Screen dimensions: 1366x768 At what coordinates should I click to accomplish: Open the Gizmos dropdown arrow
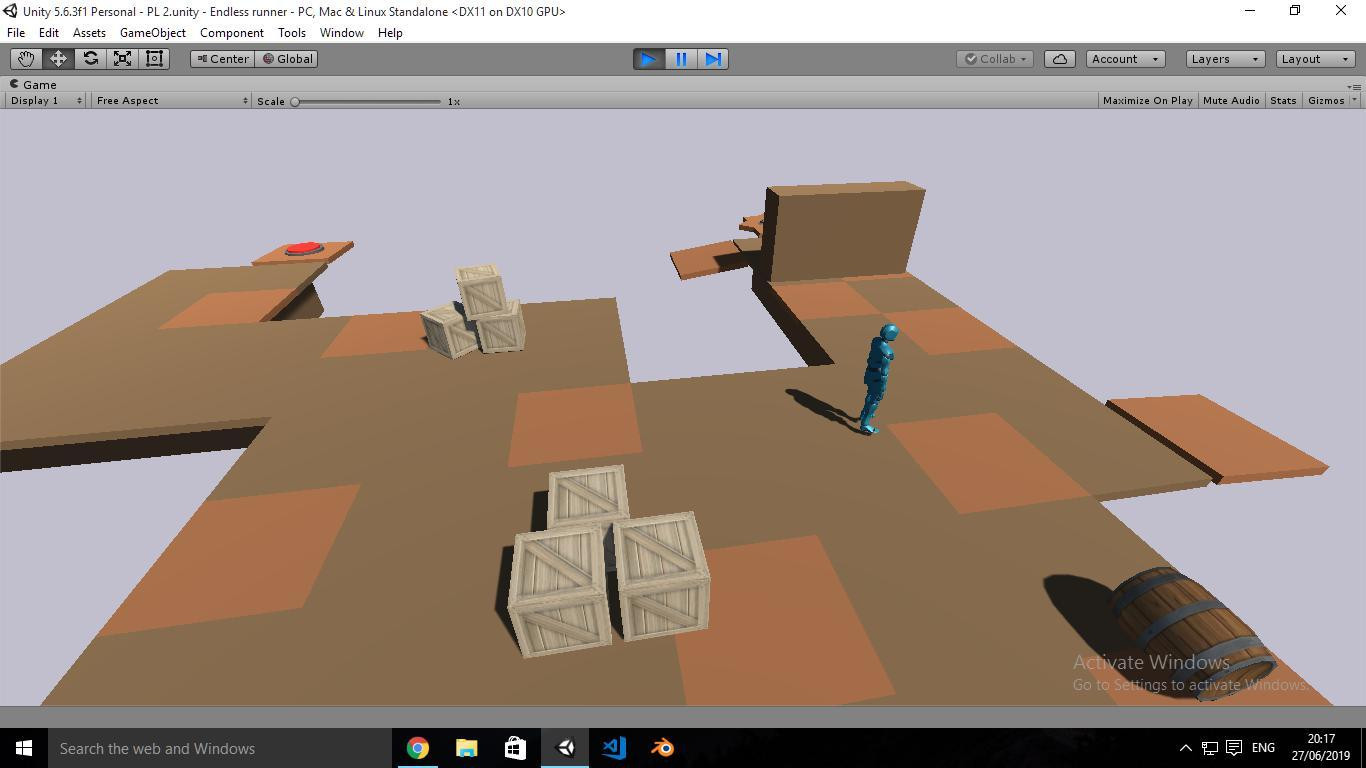pyautogui.click(x=1354, y=100)
